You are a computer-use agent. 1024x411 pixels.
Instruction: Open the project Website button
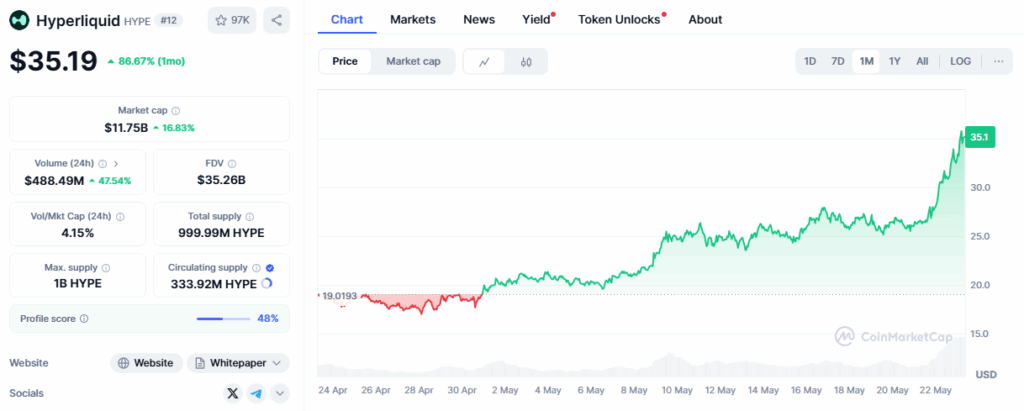pyautogui.click(x=146, y=363)
